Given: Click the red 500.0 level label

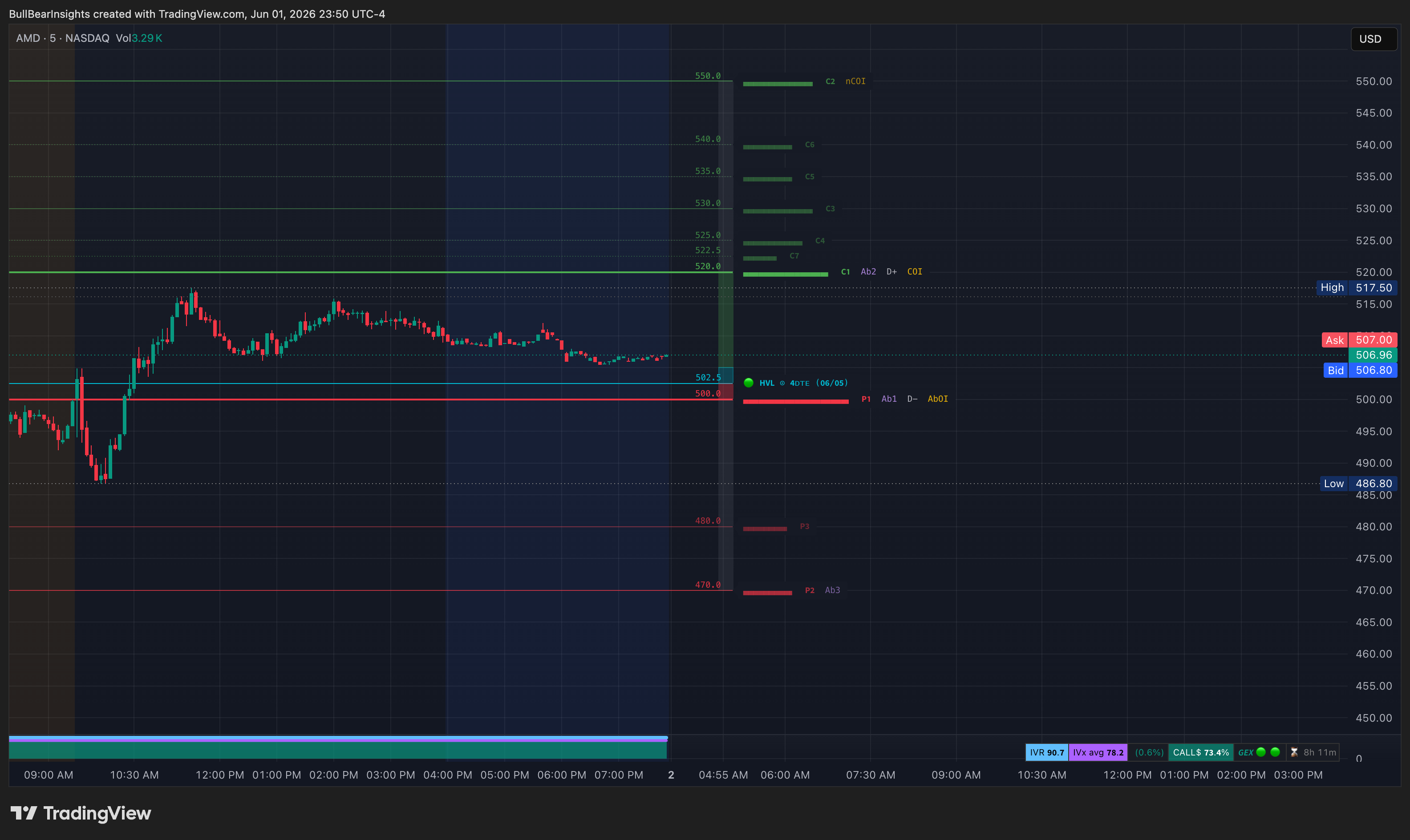Looking at the screenshot, I should point(708,393).
